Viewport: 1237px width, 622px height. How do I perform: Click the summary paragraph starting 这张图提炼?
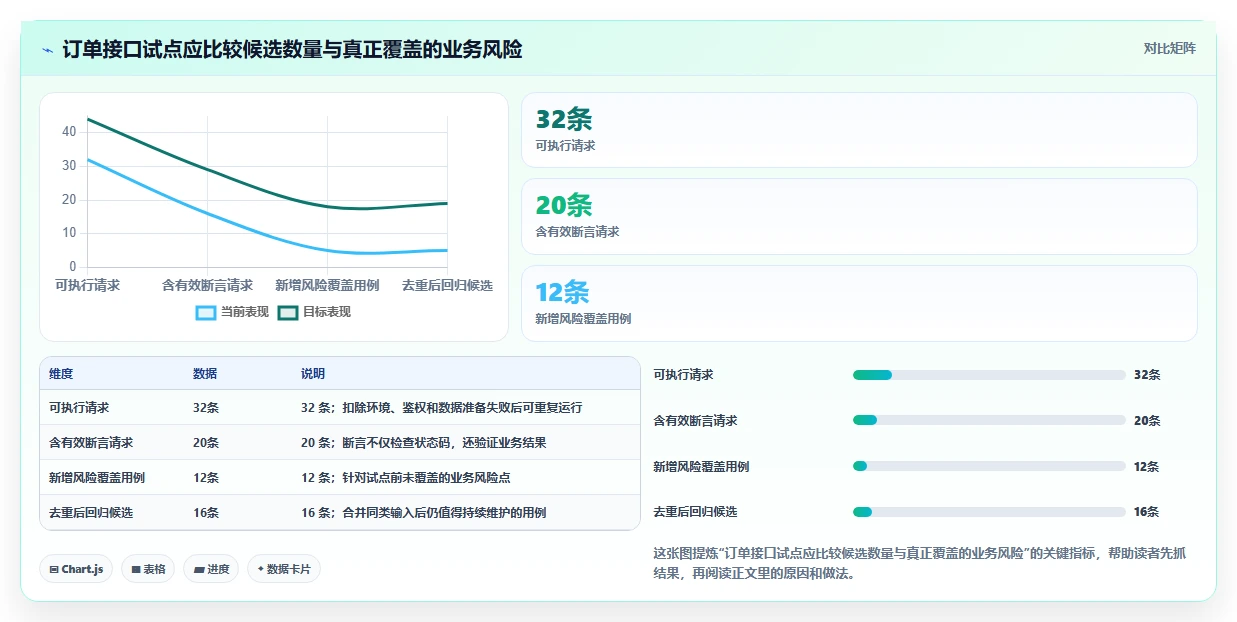[x=920, y=563]
